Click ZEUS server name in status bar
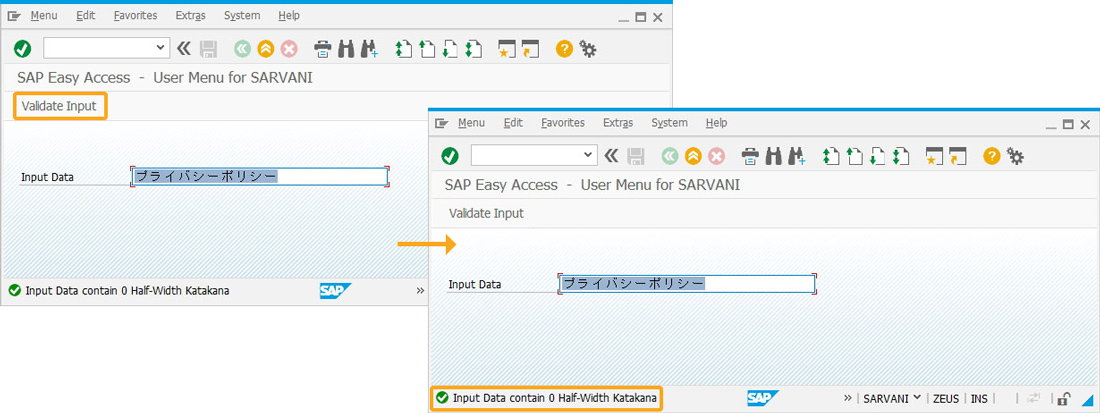The image size is (1100, 413). (x=946, y=398)
